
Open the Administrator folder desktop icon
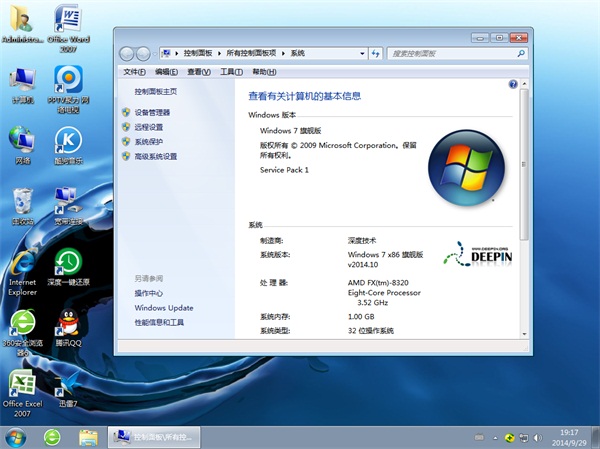22,24
